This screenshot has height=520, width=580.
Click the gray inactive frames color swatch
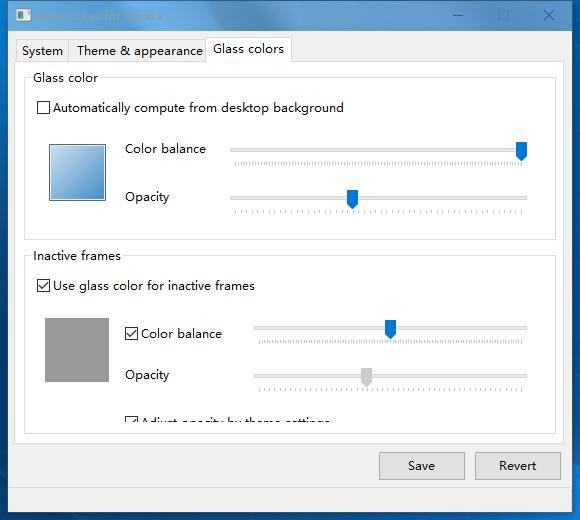(x=77, y=350)
